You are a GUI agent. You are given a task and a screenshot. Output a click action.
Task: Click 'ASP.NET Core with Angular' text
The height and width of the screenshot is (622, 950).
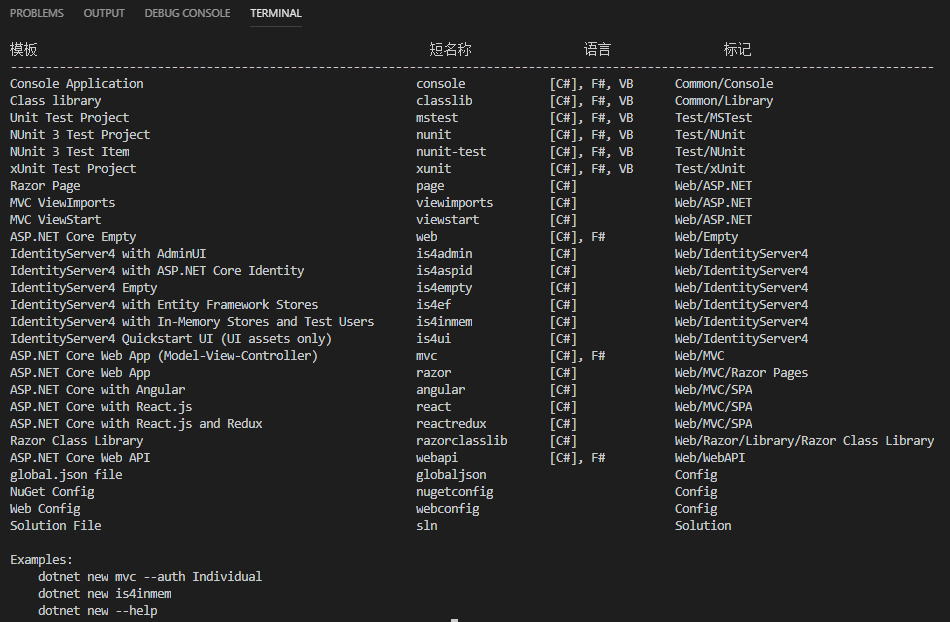click(x=98, y=389)
